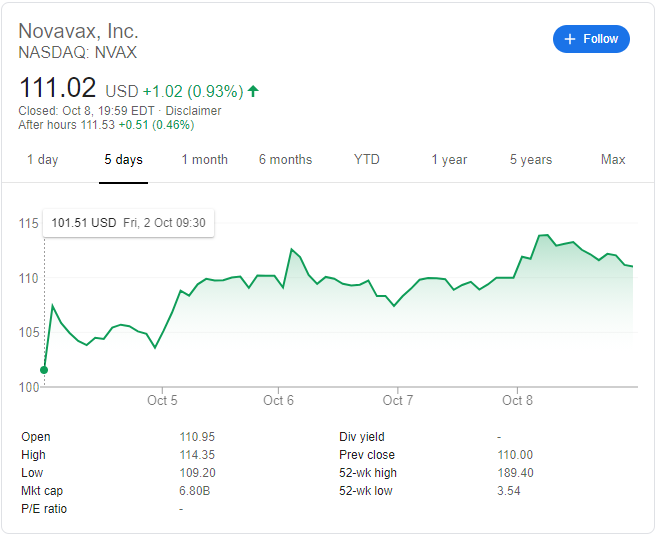Select the Max range tab
Image resolution: width=658 pixels, height=539 pixels.
pyautogui.click(x=613, y=160)
